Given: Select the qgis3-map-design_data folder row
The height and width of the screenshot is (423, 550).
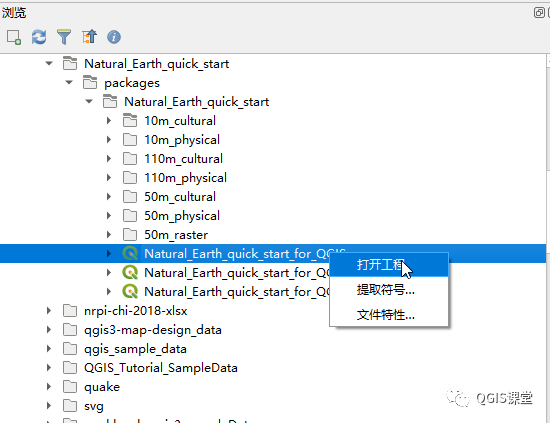Looking at the screenshot, I should click(273, 329).
